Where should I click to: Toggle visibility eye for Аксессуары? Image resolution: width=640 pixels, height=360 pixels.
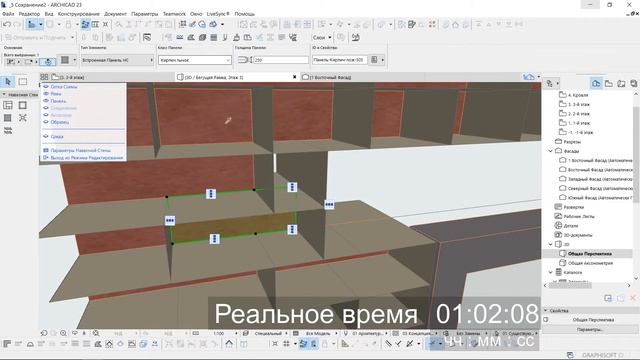pos(46,115)
